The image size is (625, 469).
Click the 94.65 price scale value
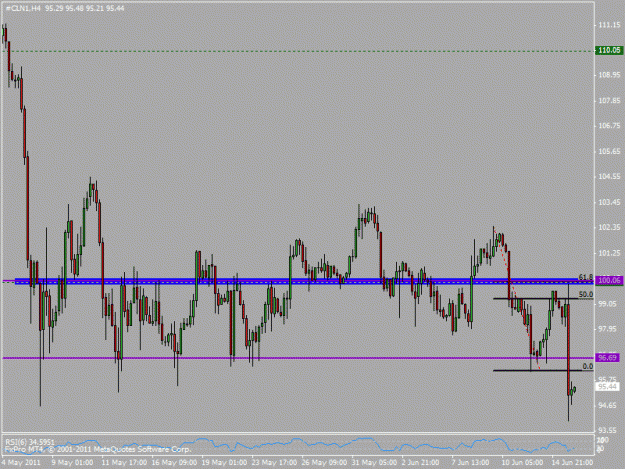607,405
